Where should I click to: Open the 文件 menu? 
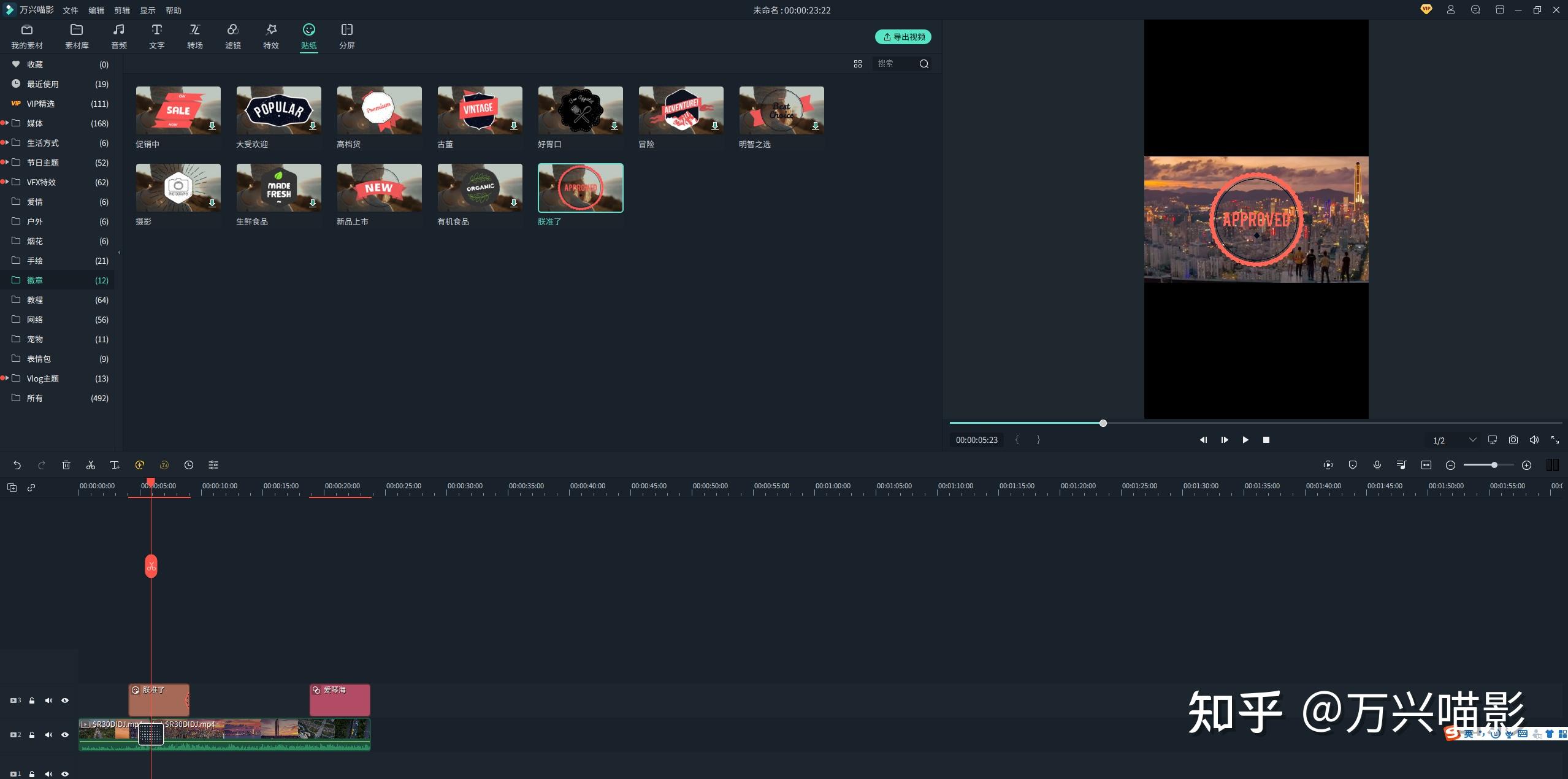tap(70, 10)
